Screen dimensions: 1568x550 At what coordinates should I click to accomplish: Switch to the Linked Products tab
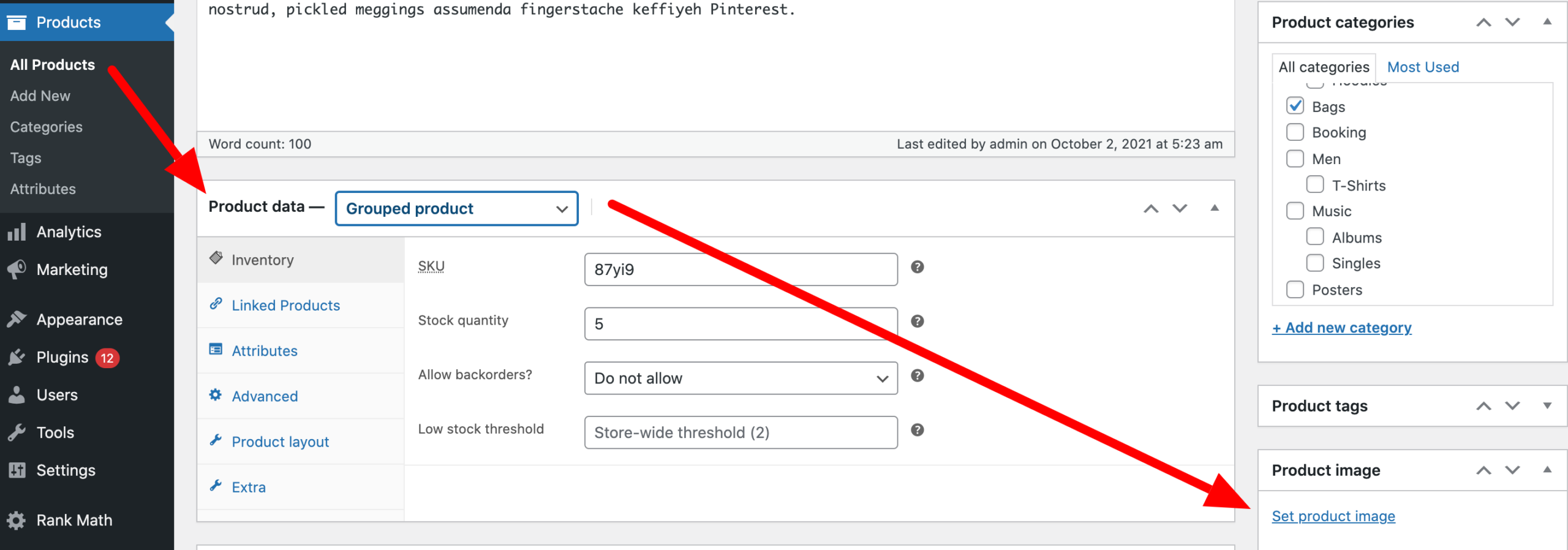click(x=285, y=305)
